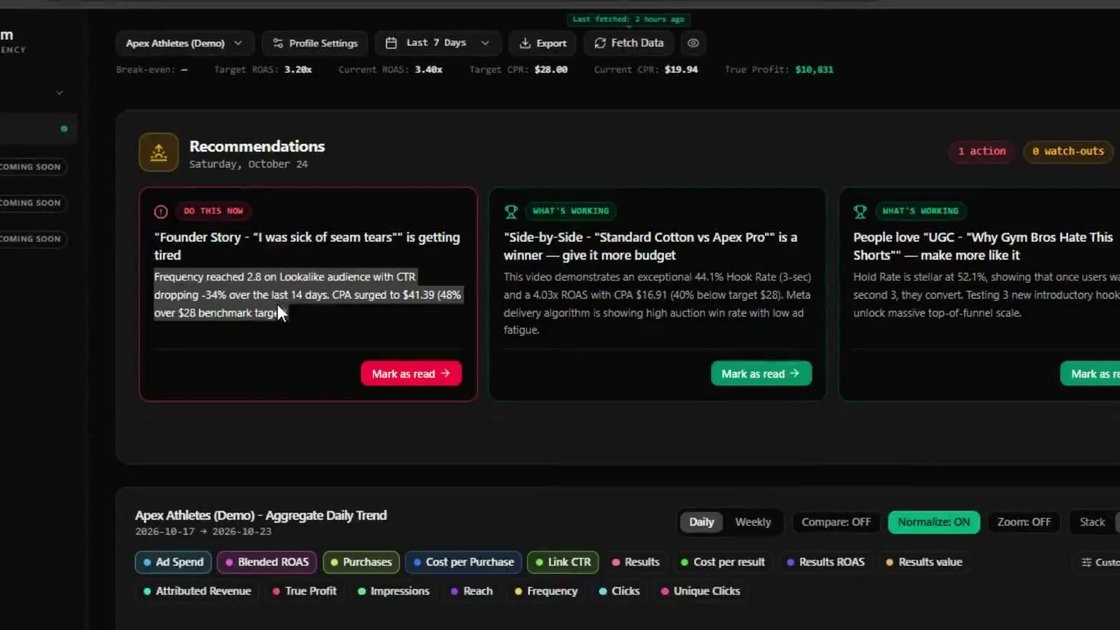Click the UGC Why Gym Bros recommendation title
The width and height of the screenshot is (1120, 630).
(983, 246)
